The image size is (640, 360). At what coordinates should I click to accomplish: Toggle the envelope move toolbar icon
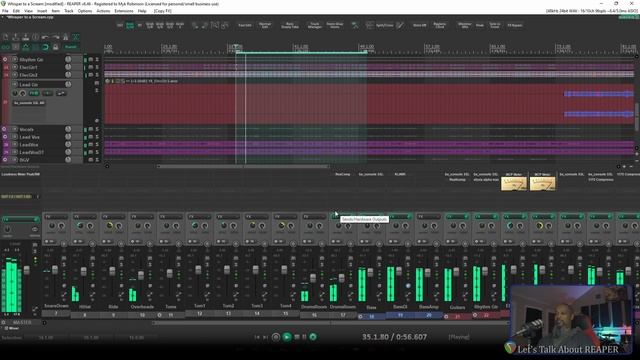pyautogui.click(x=26, y=47)
